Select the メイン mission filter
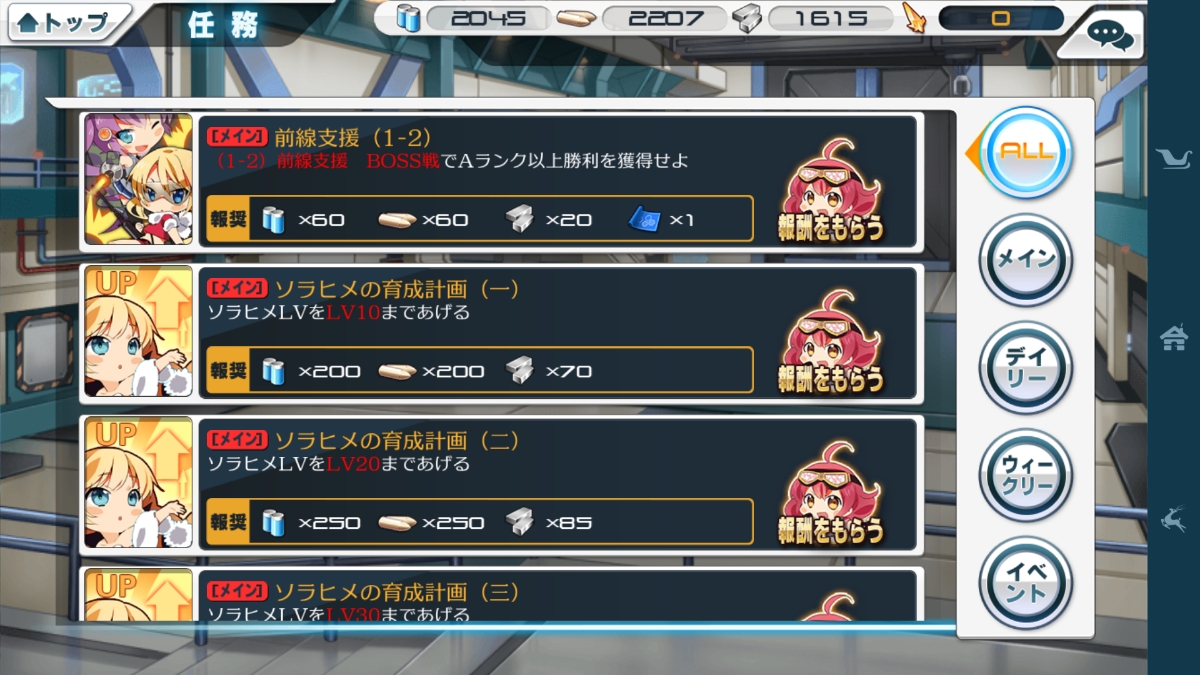 (1026, 259)
